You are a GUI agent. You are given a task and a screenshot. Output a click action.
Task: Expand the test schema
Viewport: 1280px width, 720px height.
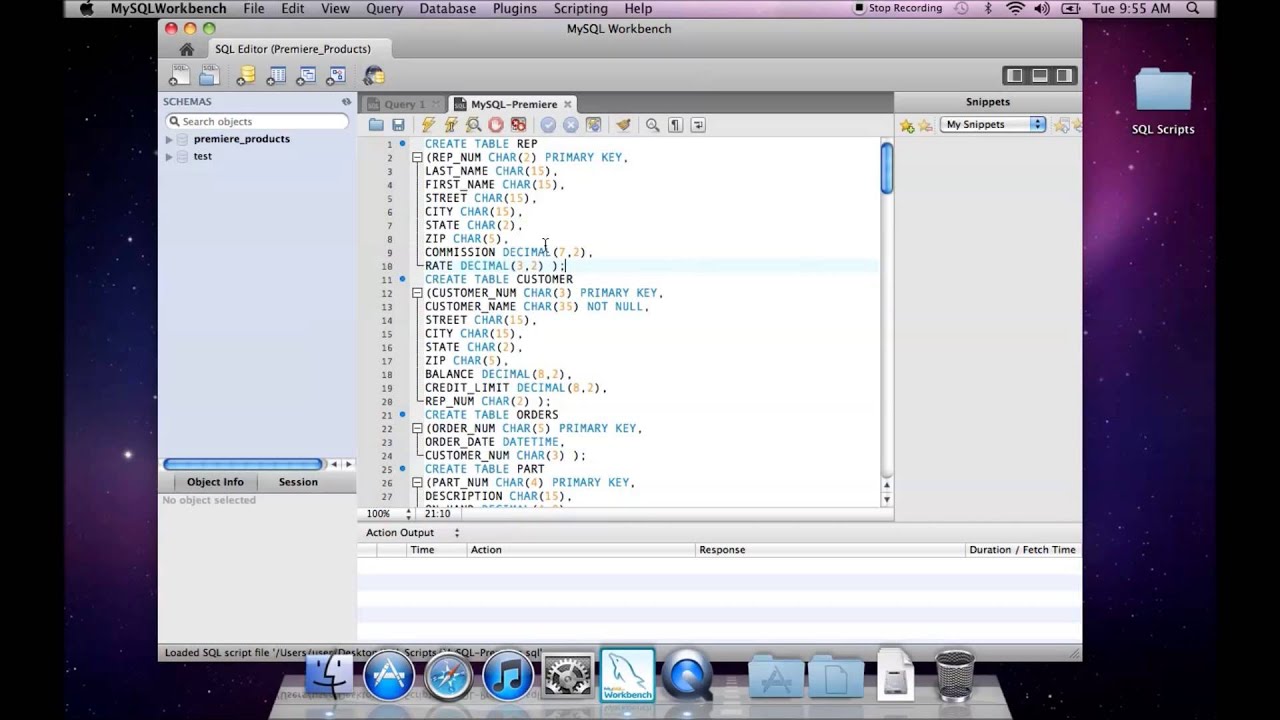coord(169,156)
